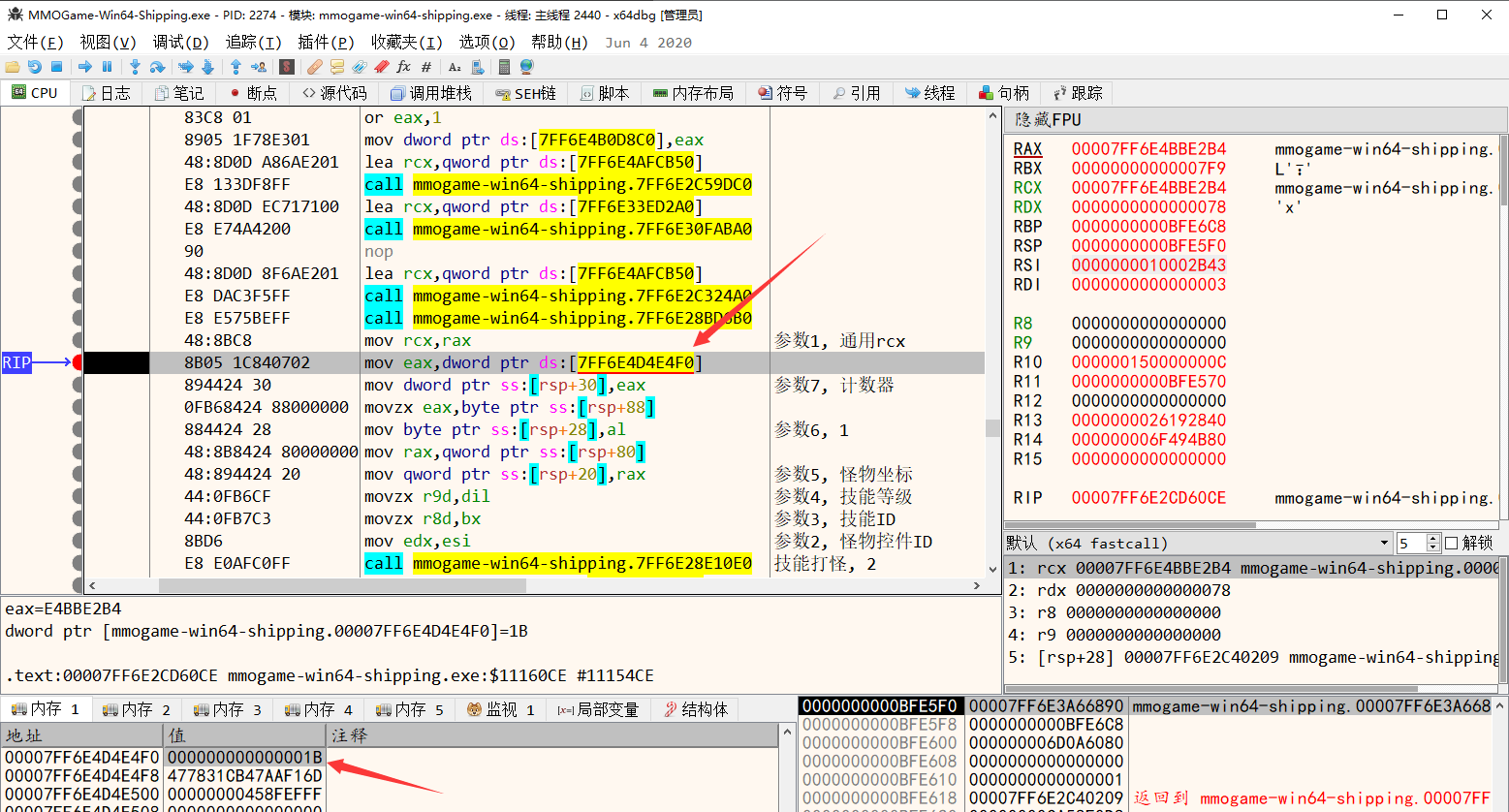Click the 地址 column header in dump
The width and height of the screenshot is (1509, 812).
(80, 735)
